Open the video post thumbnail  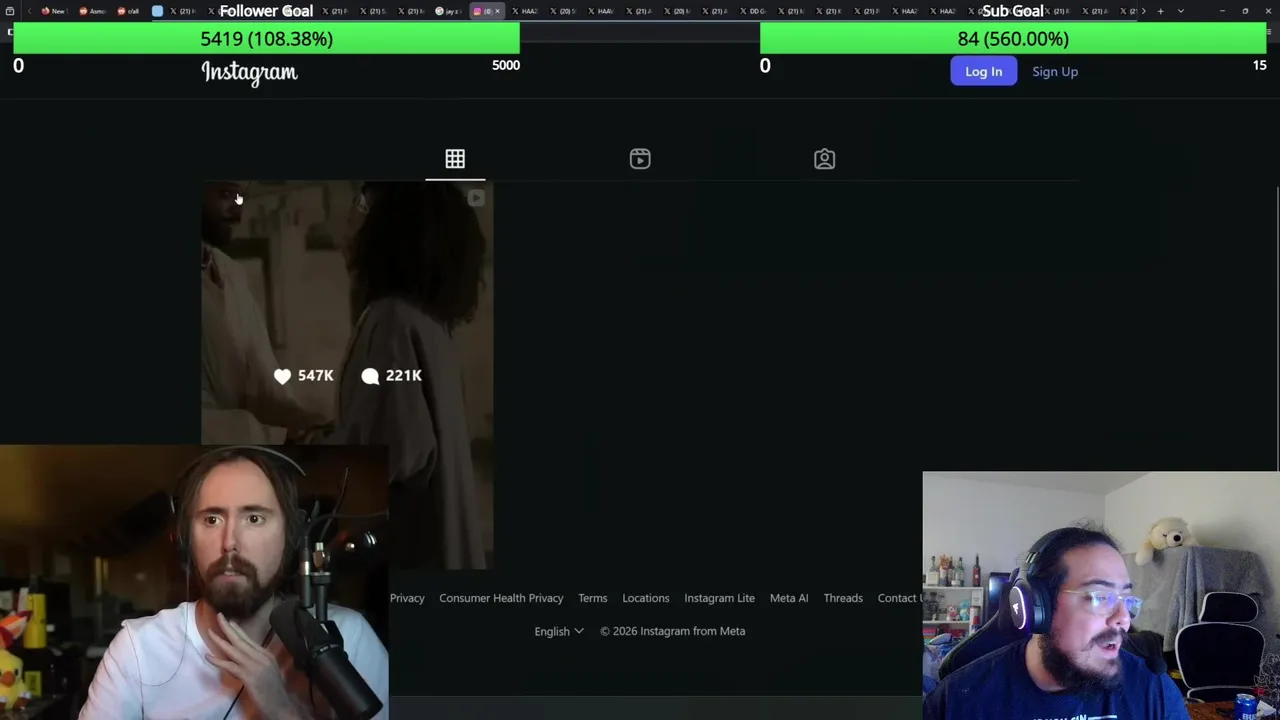click(347, 375)
